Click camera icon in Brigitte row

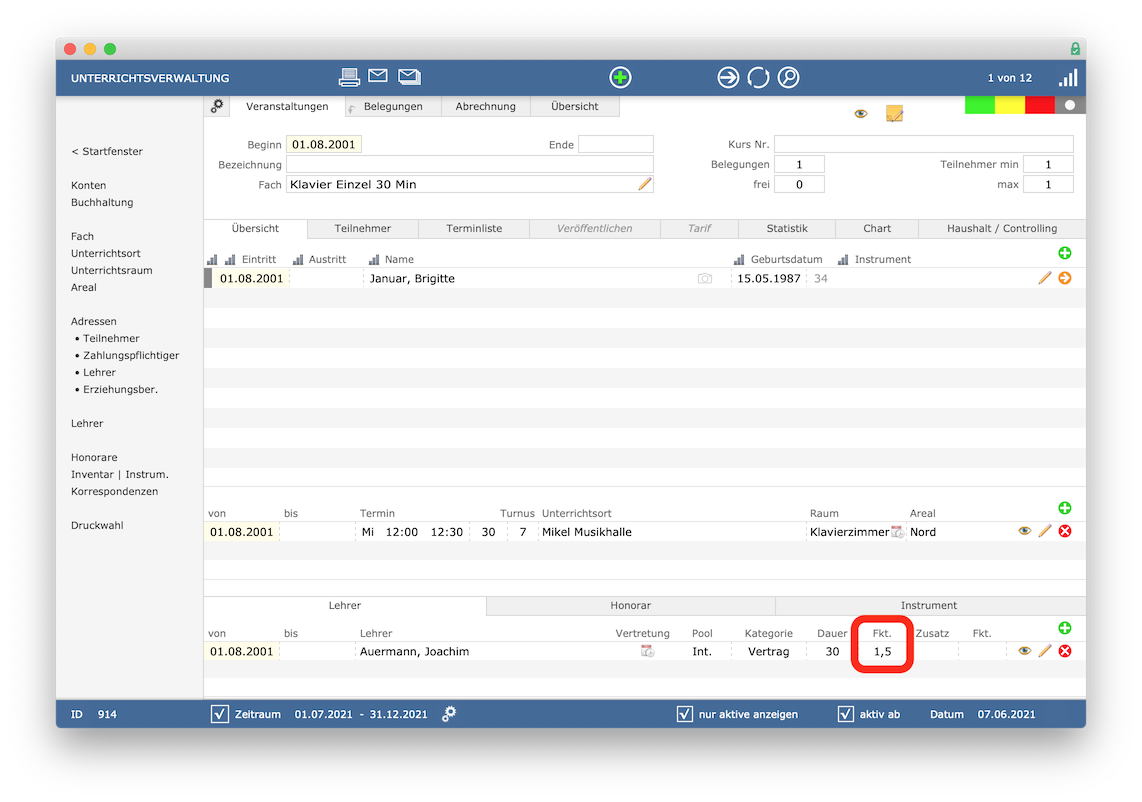705,278
